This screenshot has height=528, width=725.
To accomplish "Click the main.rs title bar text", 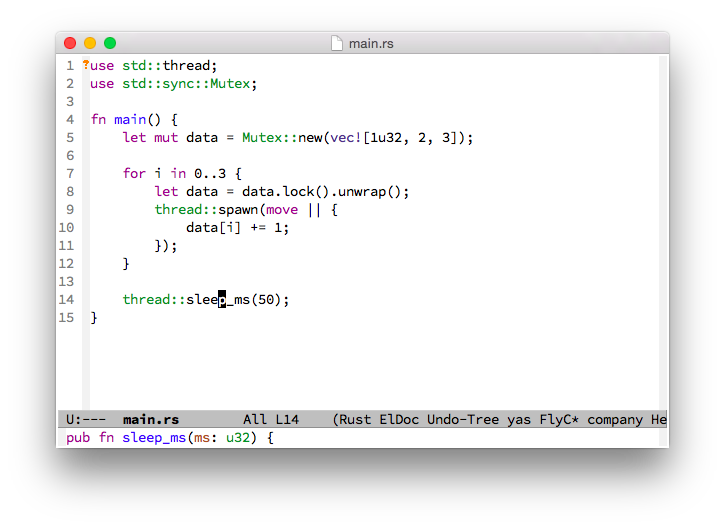I will point(371,43).
